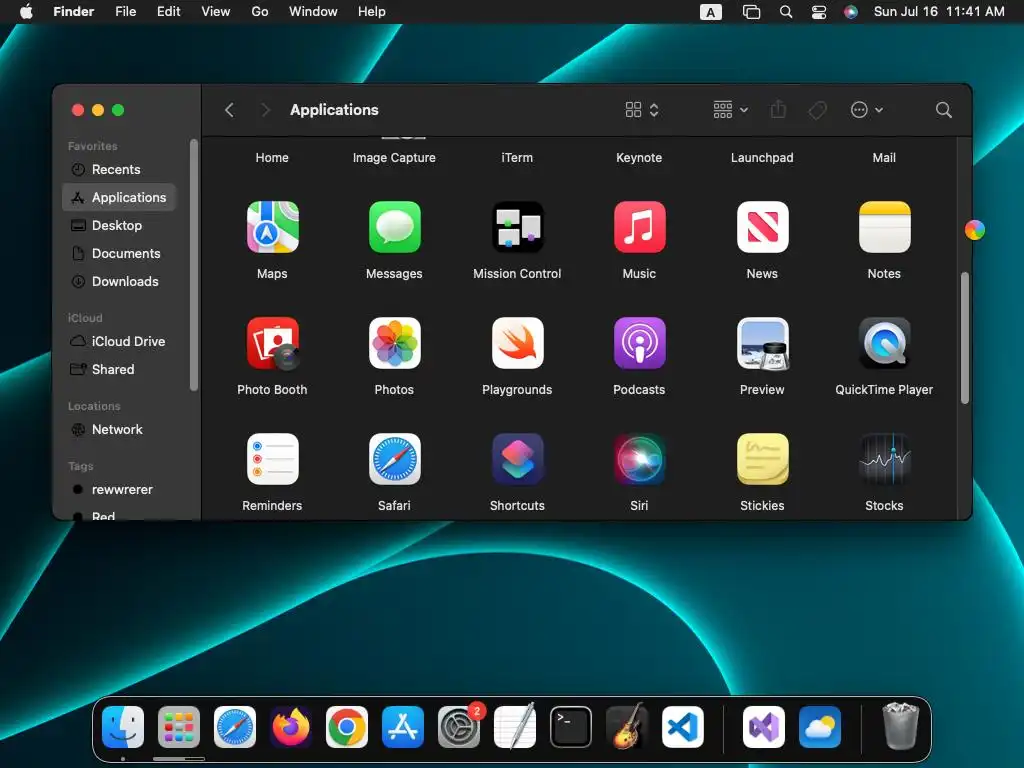Open the Maps app icon
Screen dimensions: 1024x768
(272, 227)
